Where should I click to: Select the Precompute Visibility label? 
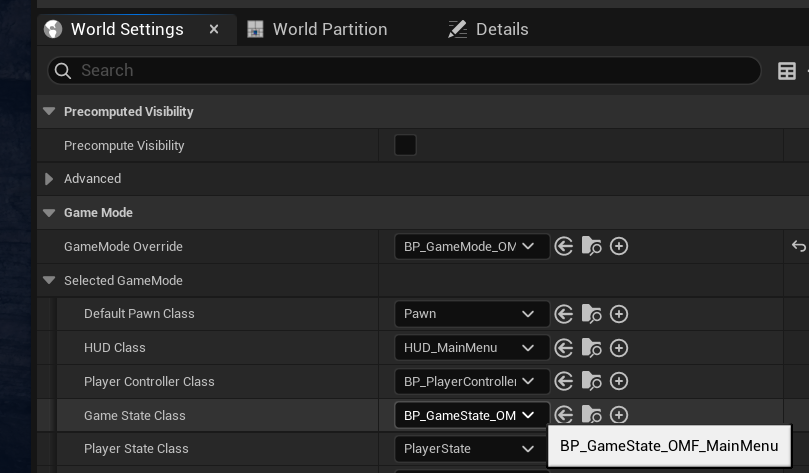click(124, 146)
